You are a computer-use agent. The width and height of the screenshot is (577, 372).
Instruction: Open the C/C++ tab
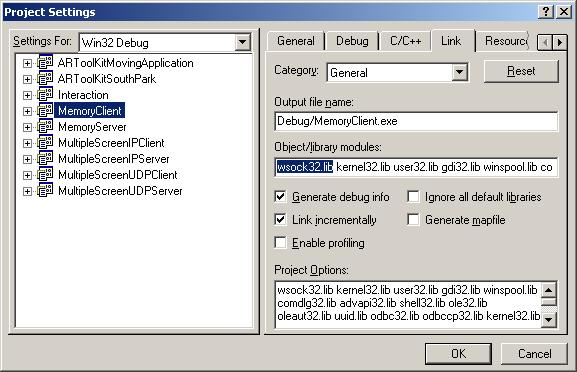click(406, 41)
